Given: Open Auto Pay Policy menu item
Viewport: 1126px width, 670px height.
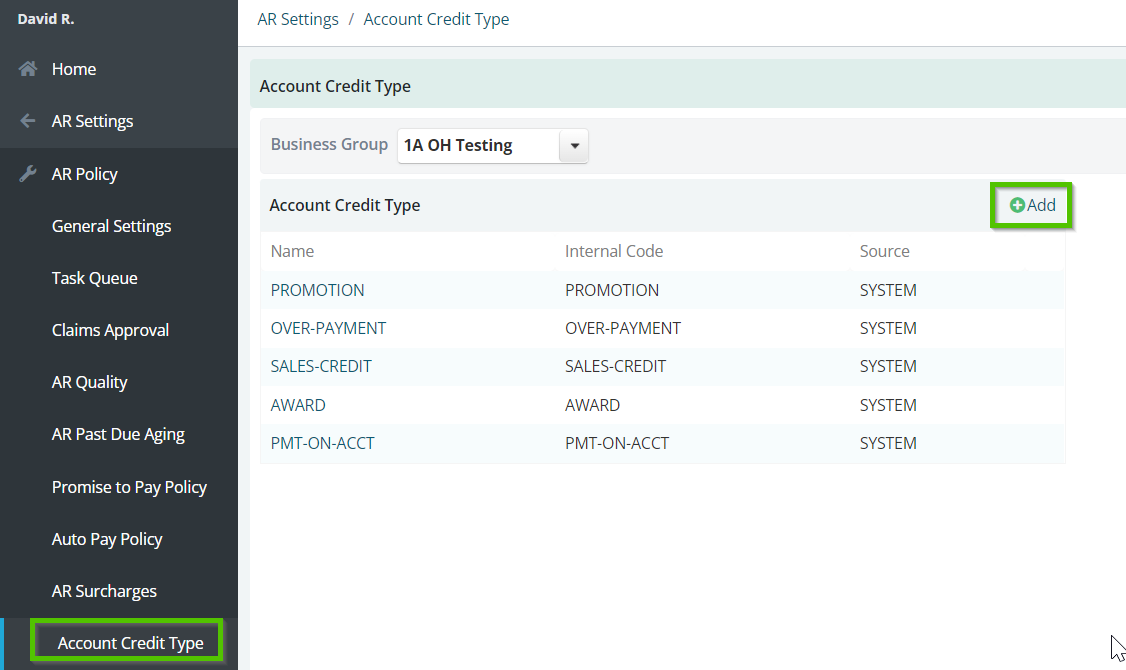Looking at the screenshot, I should (107, 539).
